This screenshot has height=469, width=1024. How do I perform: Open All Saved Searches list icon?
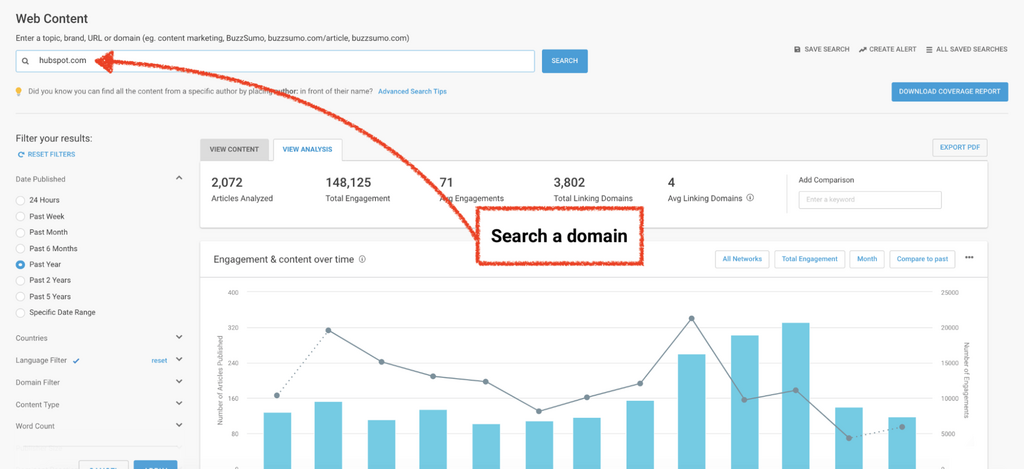tap(929, 49)
